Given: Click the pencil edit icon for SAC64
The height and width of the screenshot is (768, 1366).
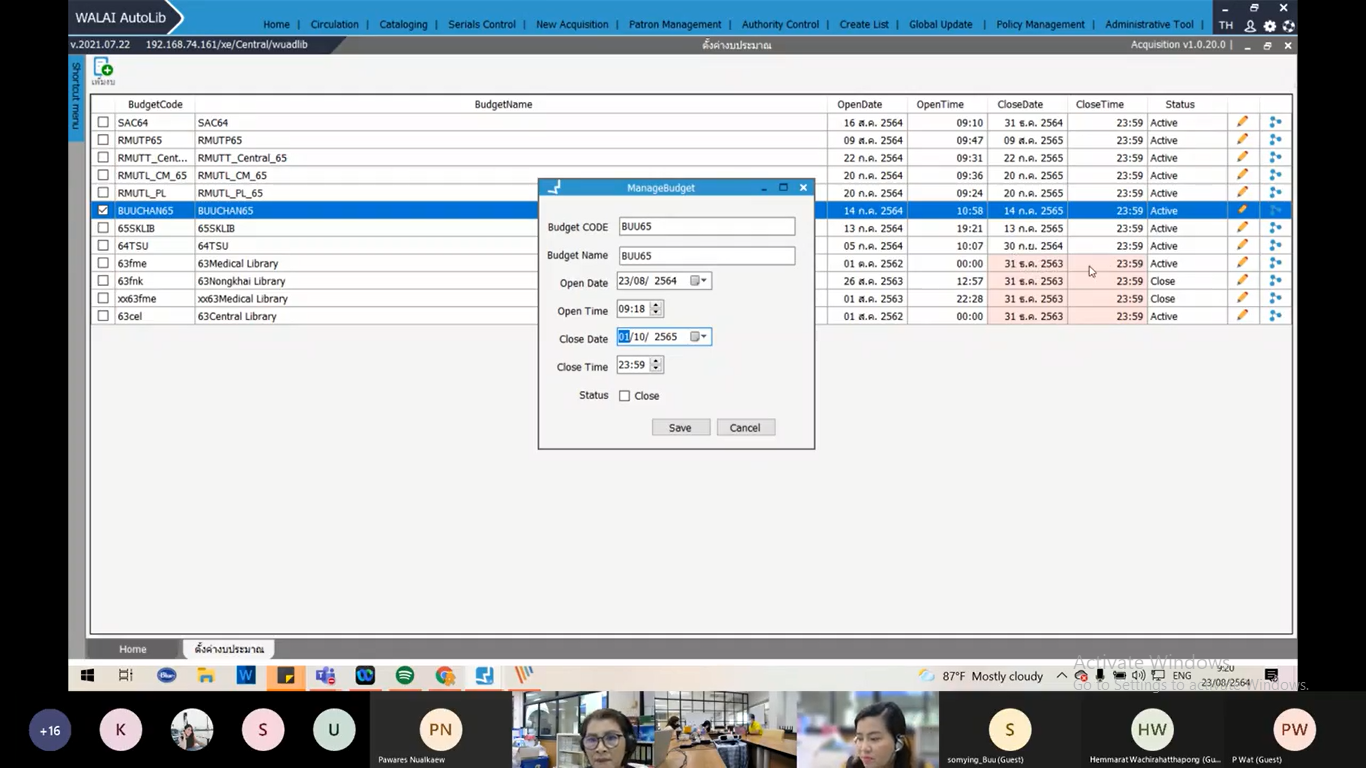Looking at the screenshot, I should coord(1242,122).
